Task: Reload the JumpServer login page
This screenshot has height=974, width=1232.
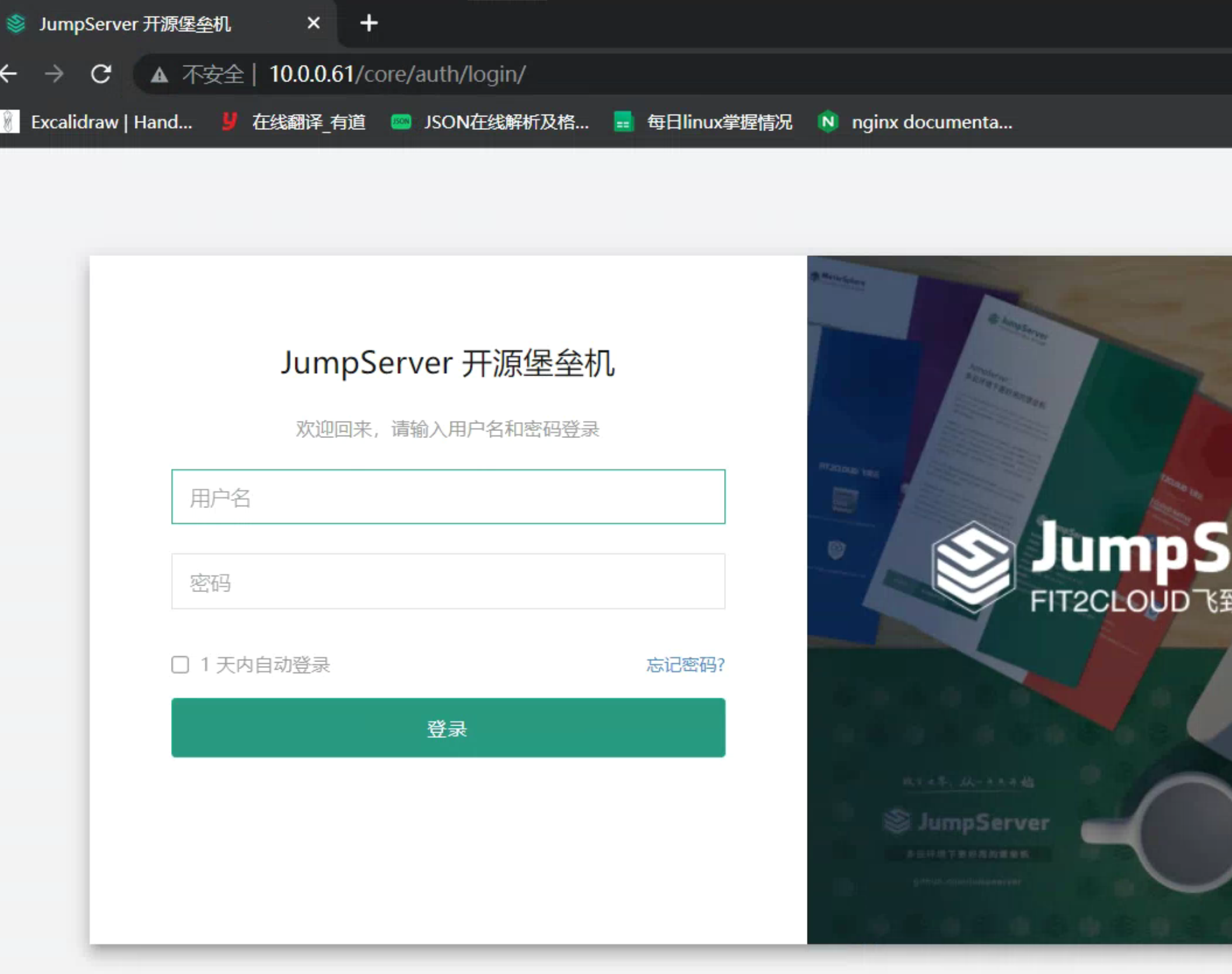Action: 101,74
